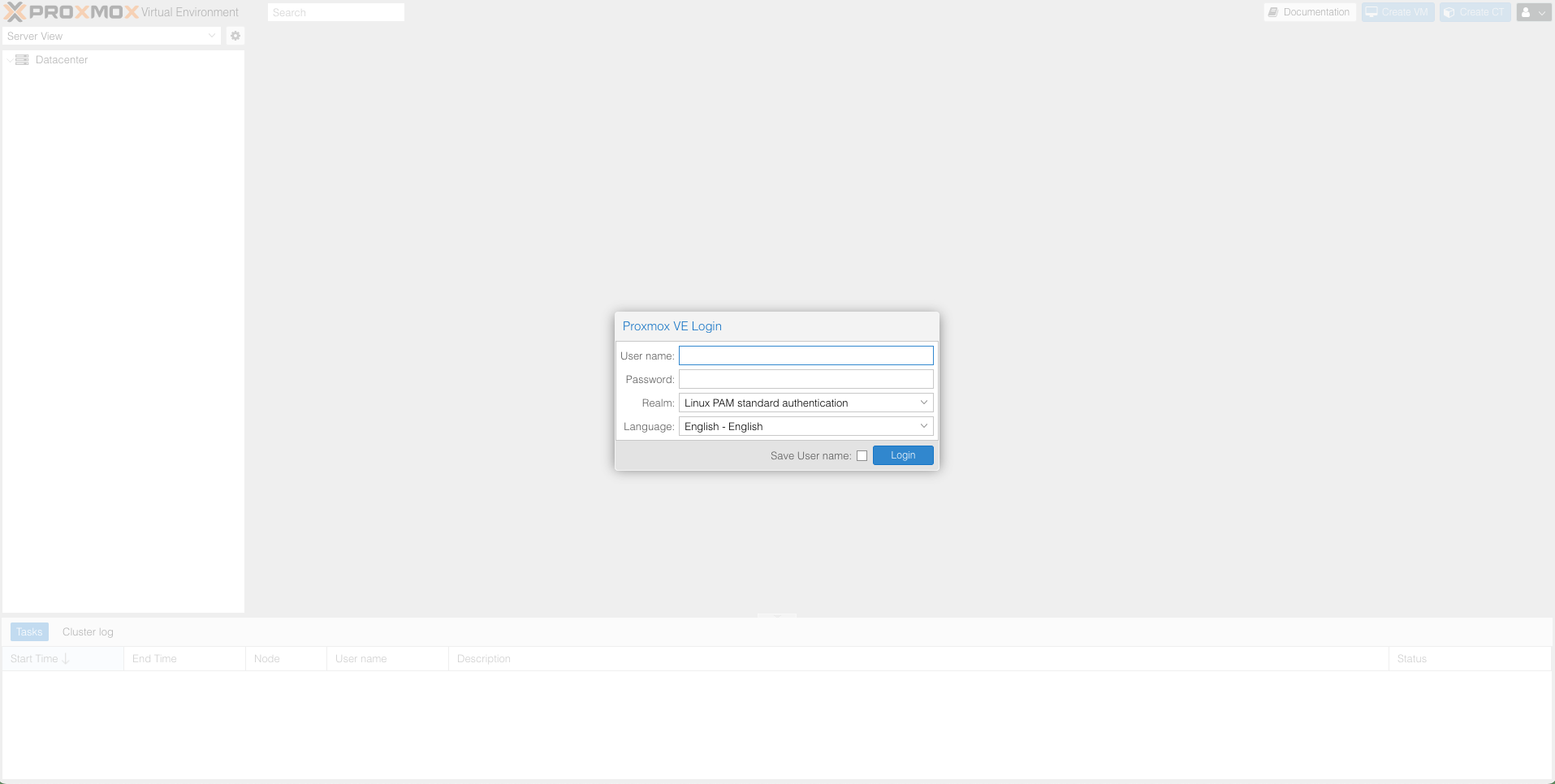Open the user account menu icon
This screenshot has width=1555, height=784.
1534,12
